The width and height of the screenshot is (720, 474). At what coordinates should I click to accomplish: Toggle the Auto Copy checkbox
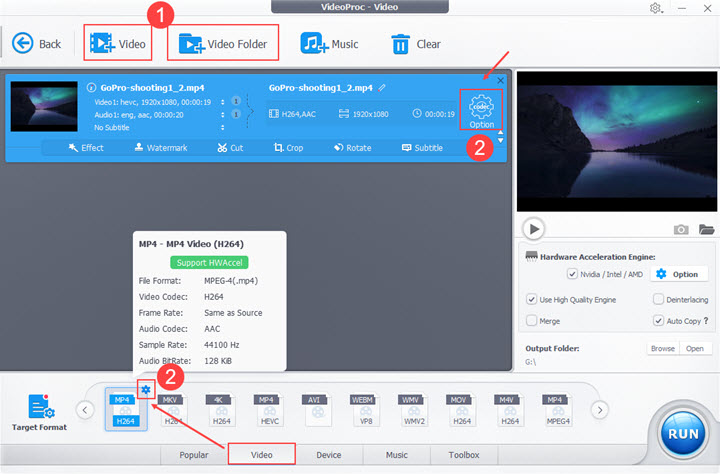tap(658, 321)
